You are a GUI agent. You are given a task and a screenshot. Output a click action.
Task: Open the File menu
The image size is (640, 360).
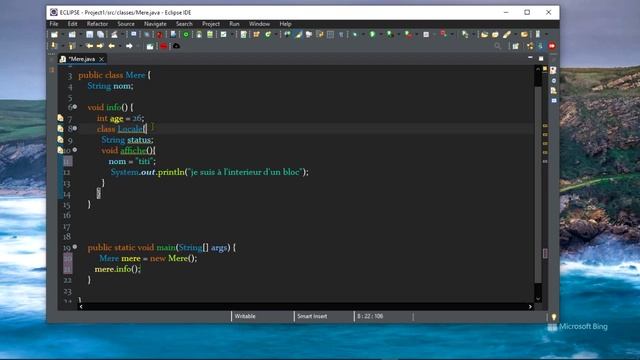click(53, 24)
